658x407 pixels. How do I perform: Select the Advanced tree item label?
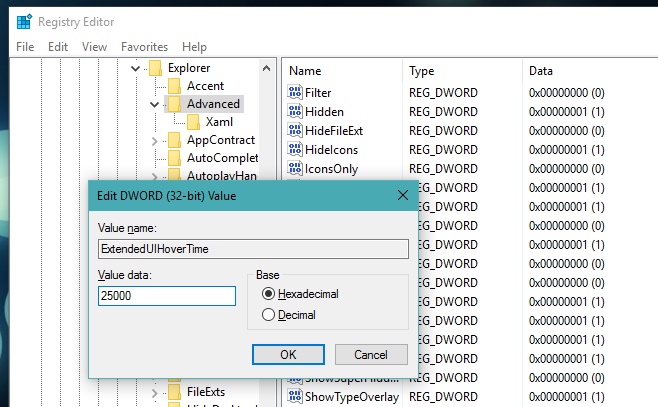(x=213, y=104)
